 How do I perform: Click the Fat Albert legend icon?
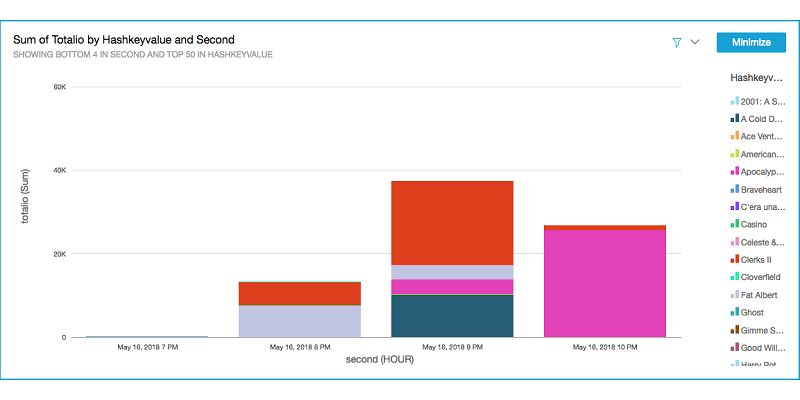pos(735,294)
